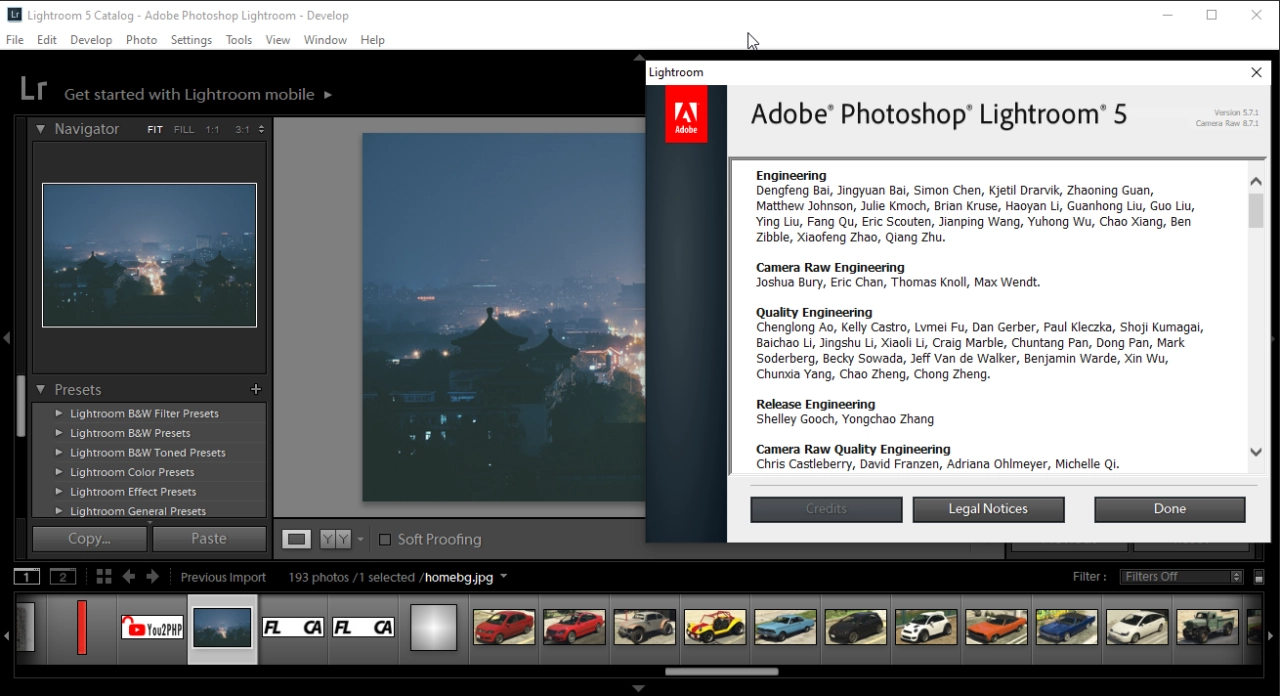Select the white Mini car thumbnail
The image size is (1280, 696).
point(926,627)
